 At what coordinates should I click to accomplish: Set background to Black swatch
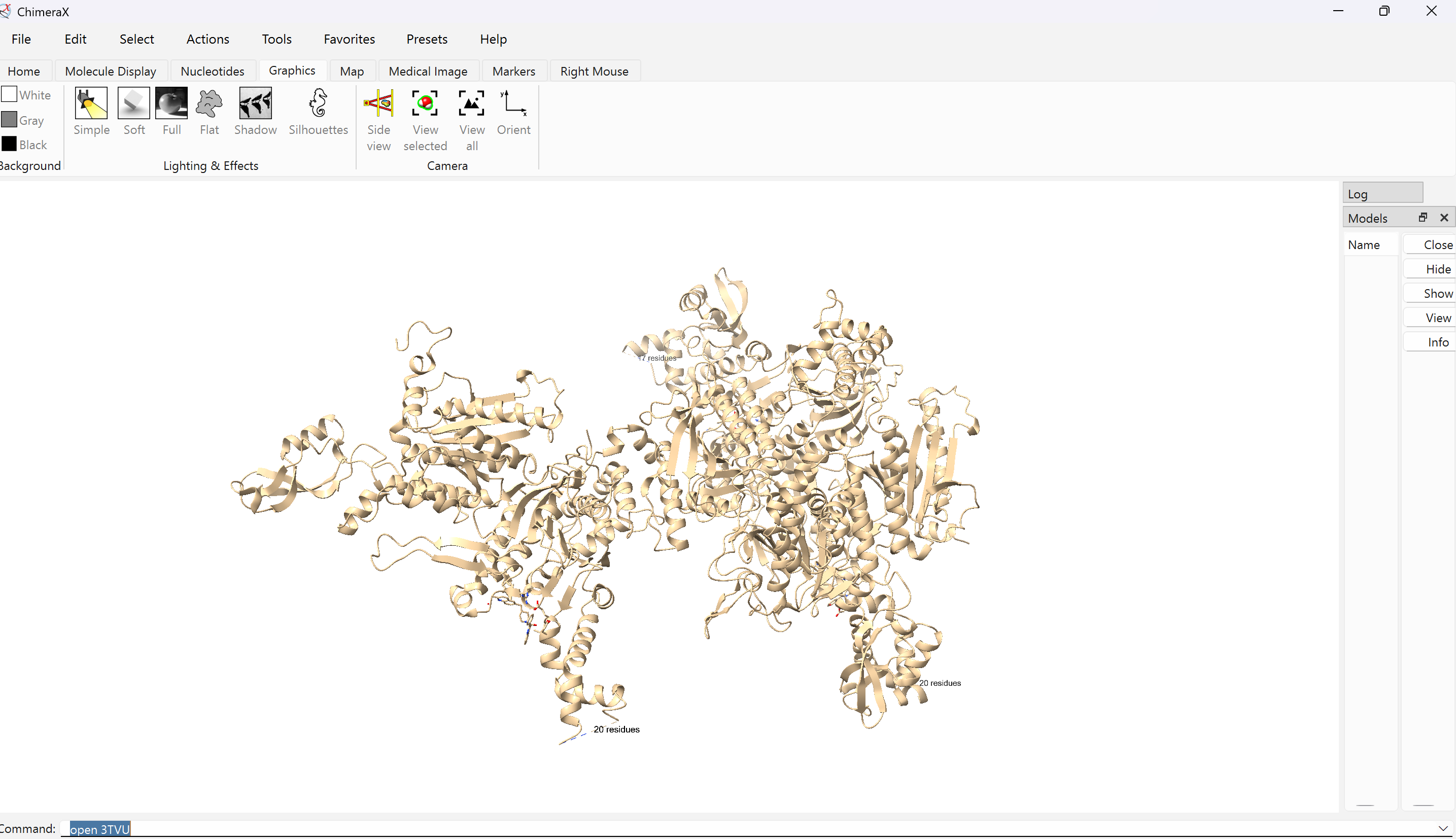click(9, 144)
